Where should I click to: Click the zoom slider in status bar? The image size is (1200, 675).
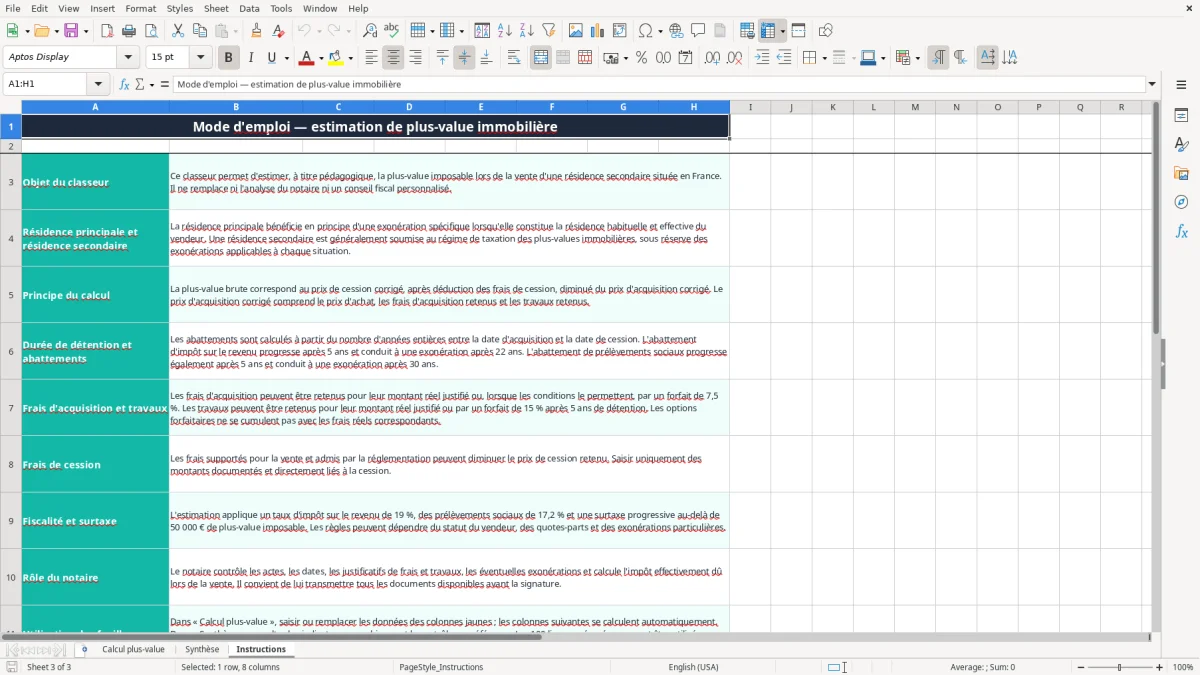1120,667
